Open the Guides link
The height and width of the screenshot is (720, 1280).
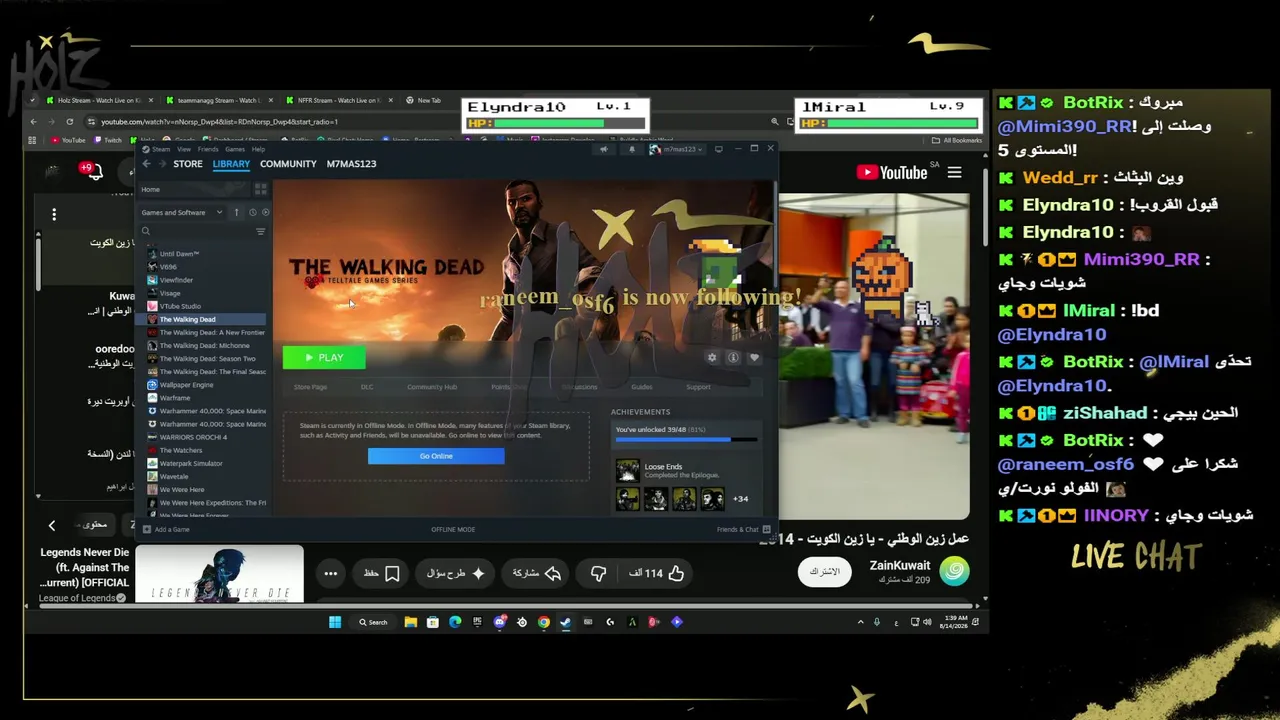(x=642, y=387)
